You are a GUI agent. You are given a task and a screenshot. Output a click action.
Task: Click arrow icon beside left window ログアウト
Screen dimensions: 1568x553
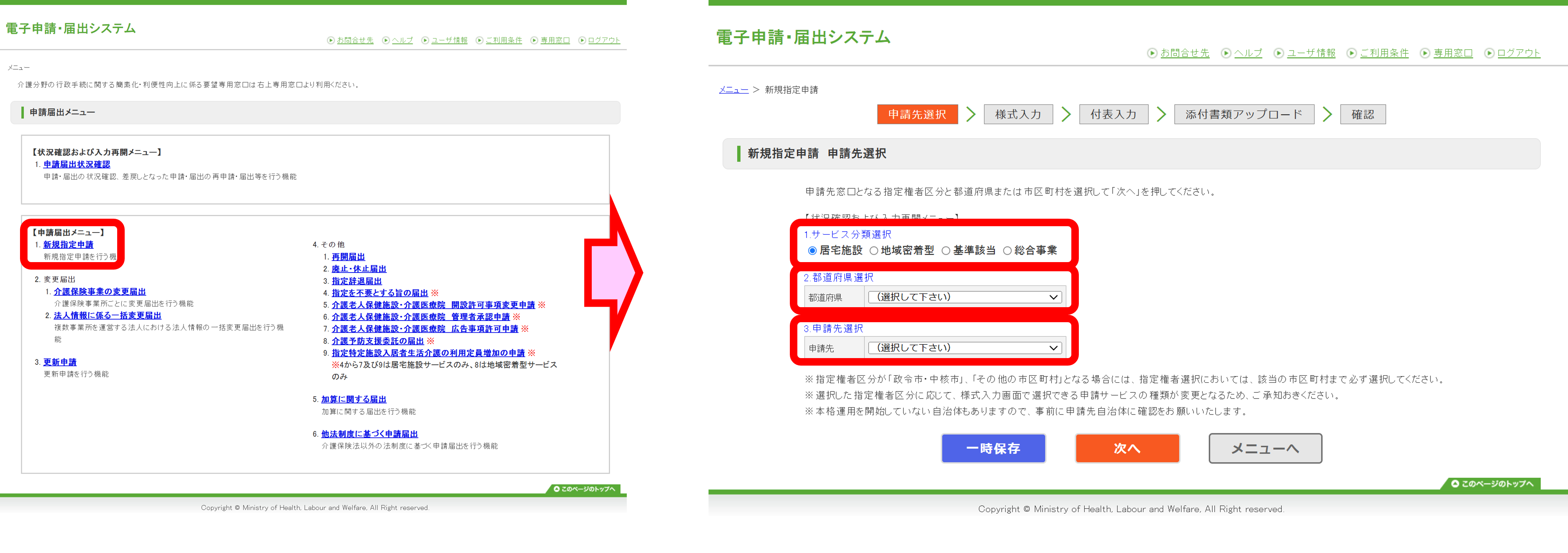tap(582, 40)
